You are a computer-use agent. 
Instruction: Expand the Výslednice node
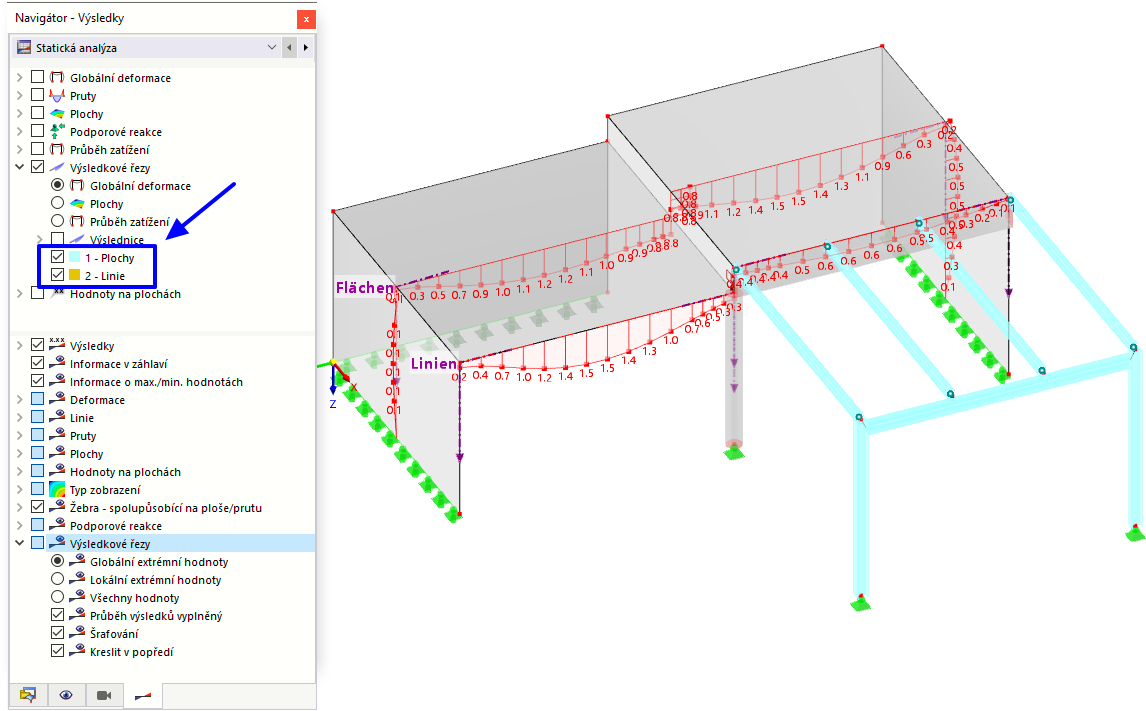pyautogui.click(x=39, y=239)
